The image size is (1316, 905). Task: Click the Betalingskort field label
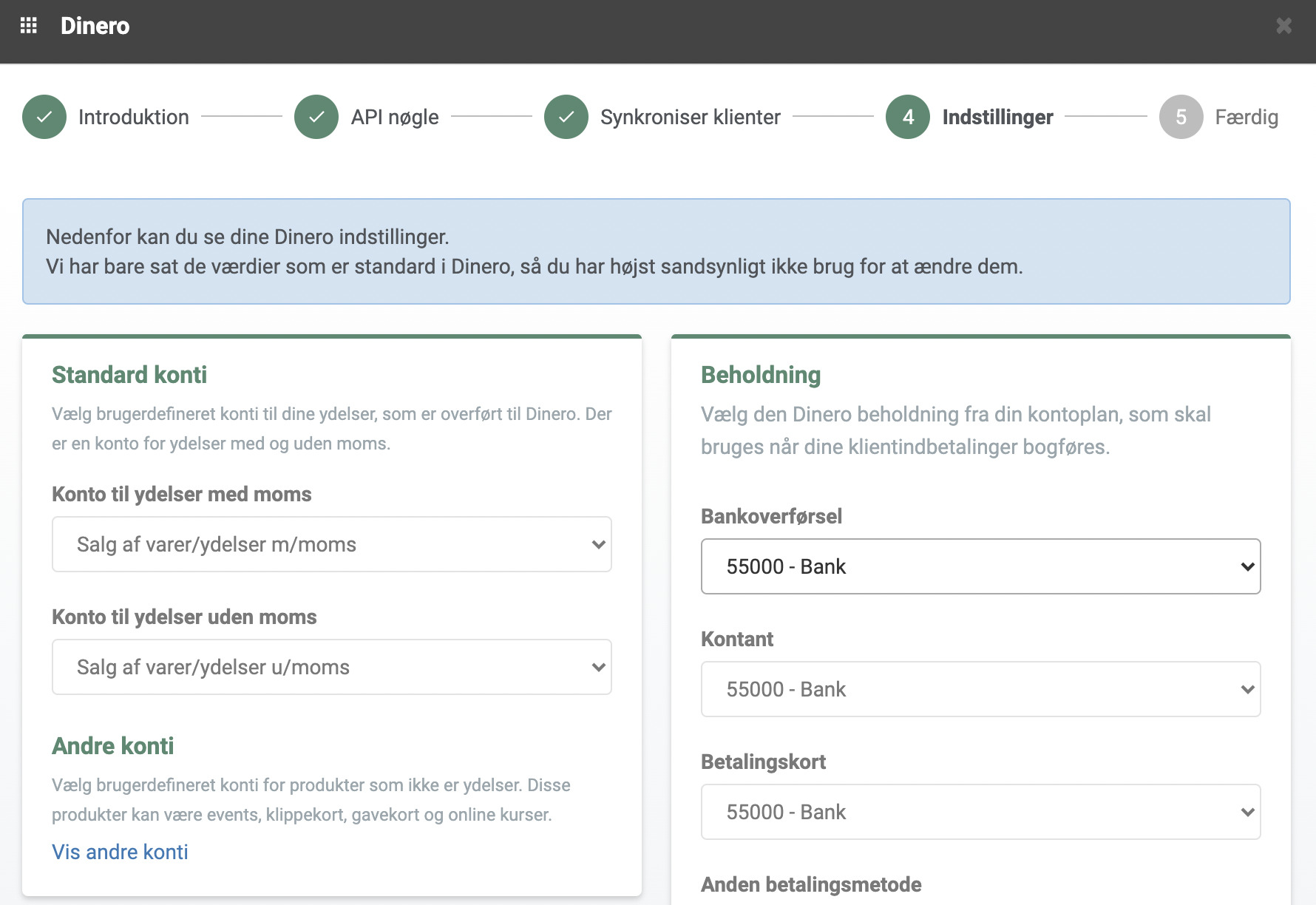point(763,762)
